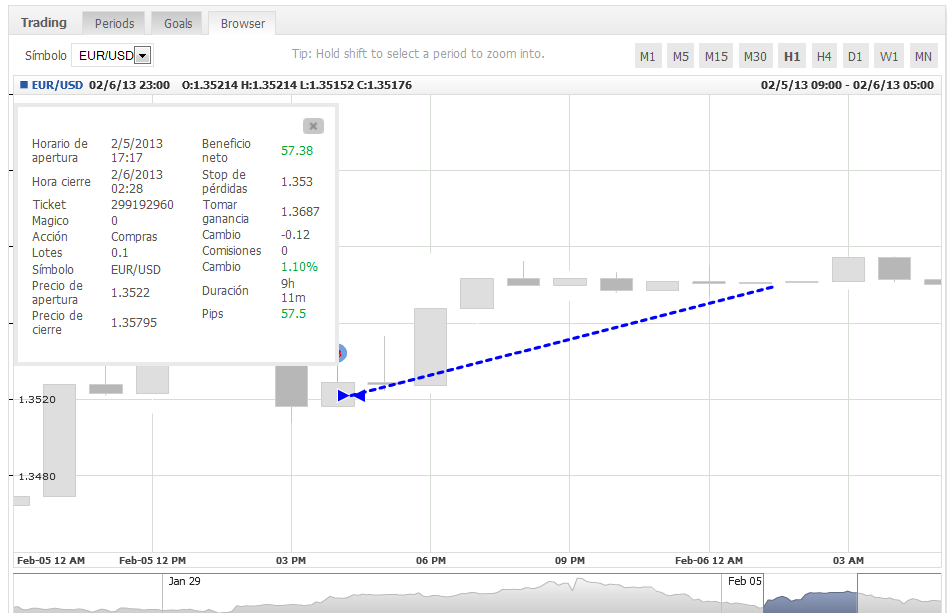Click the Compras action value
This screenshot has height=613, width=947.
134,237
